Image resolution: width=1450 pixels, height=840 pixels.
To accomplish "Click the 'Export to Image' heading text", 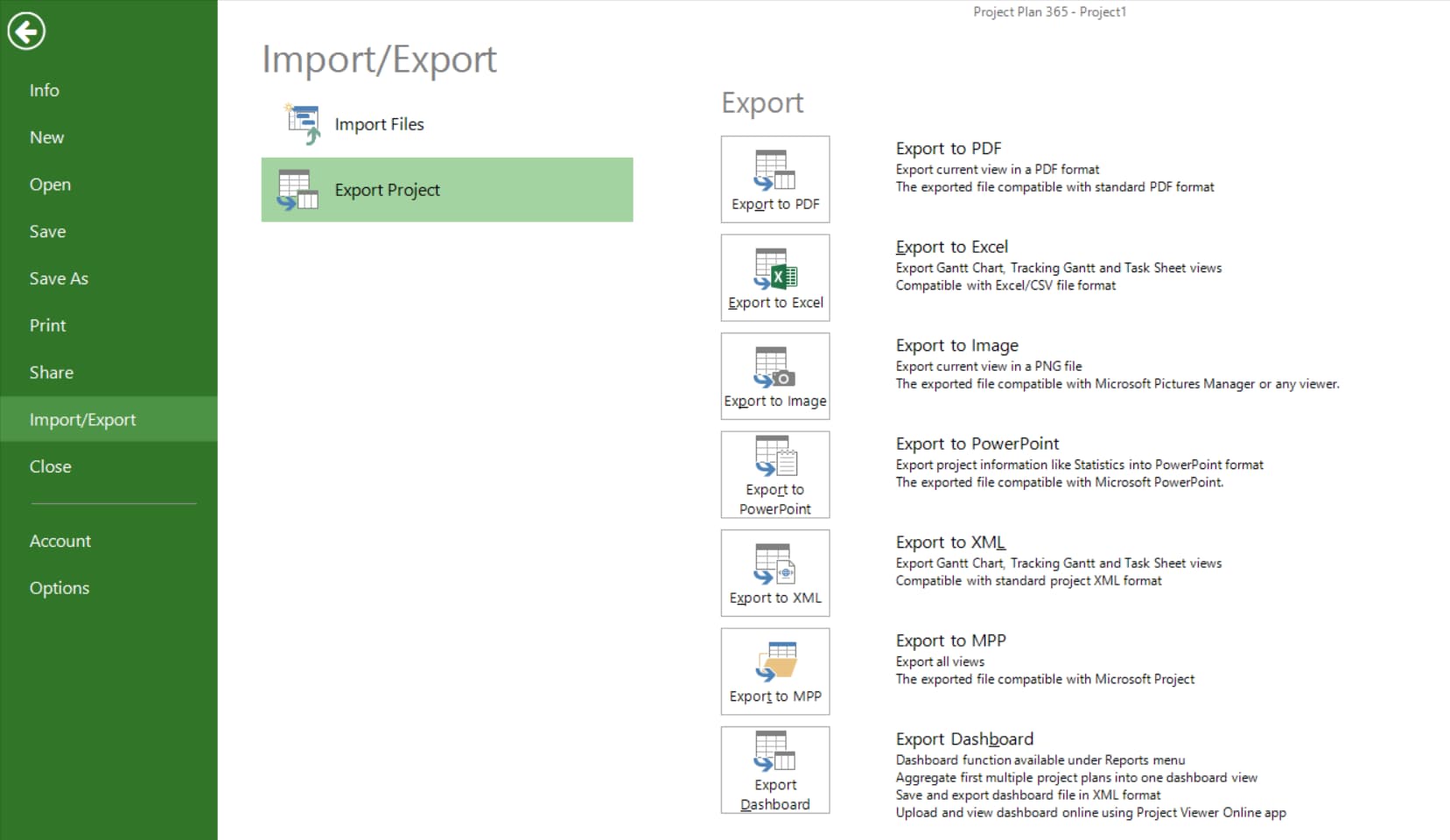I will click(957, 346).
